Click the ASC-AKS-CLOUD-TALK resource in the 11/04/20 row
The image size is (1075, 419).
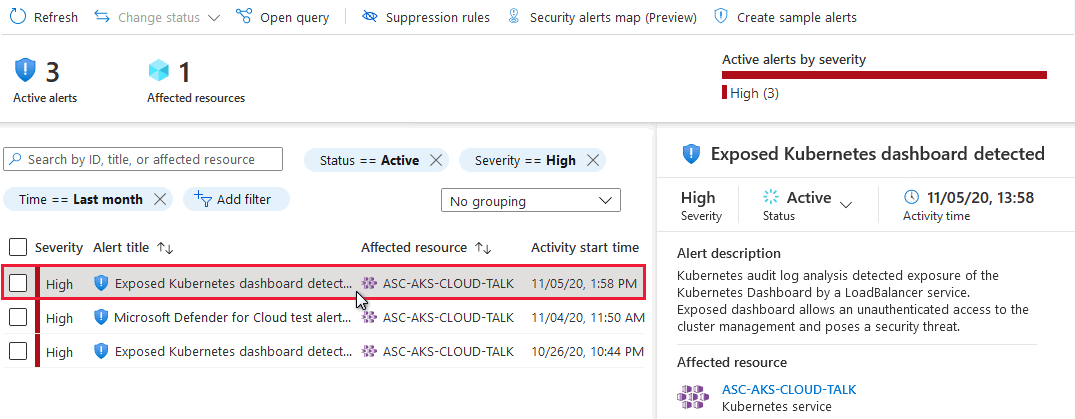click(x=448, y=318)
